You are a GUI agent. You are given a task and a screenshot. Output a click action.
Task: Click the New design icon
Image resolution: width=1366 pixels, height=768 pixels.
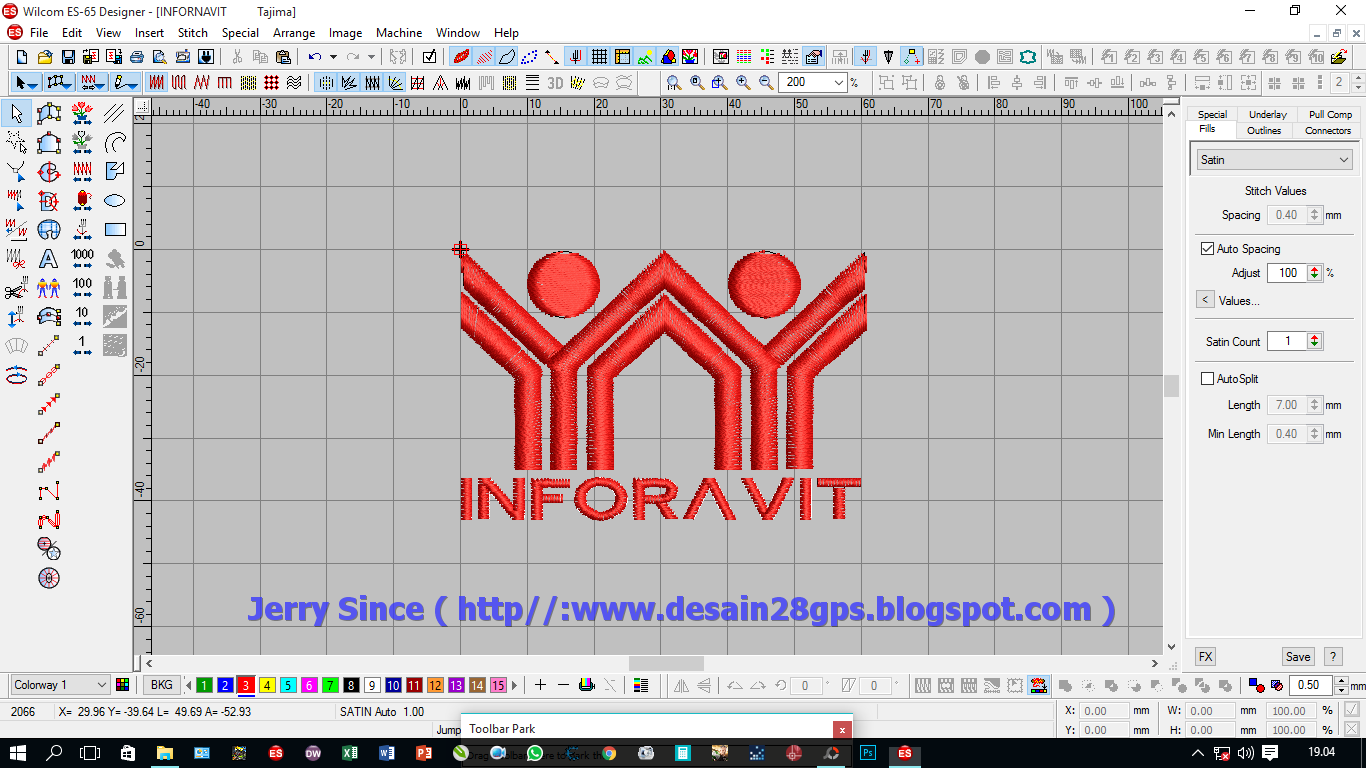pos(22,57)
